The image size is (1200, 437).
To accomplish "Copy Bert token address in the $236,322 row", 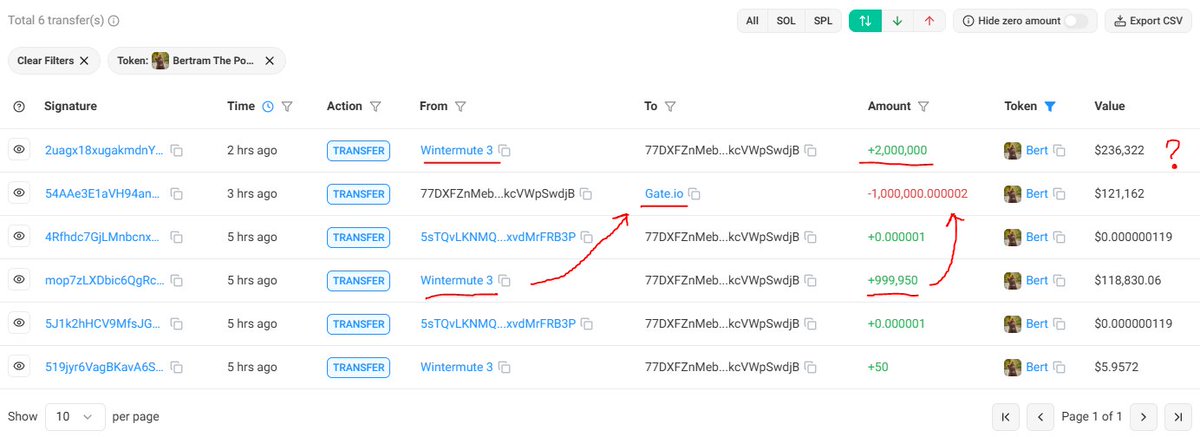I will tap(1060, 150).
